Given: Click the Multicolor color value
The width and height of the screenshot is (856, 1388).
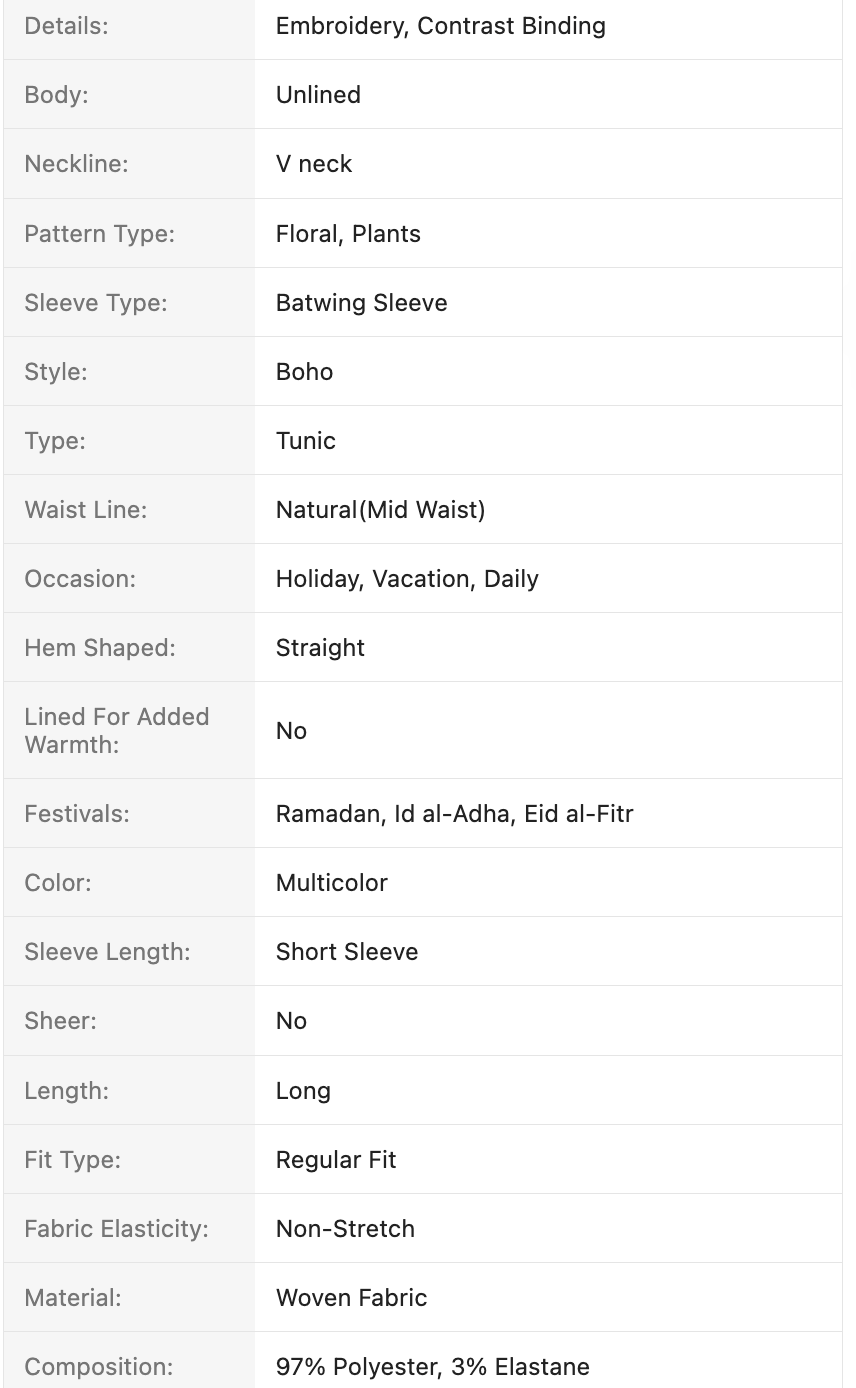Looking at the screenshot, I should point(331,883).
